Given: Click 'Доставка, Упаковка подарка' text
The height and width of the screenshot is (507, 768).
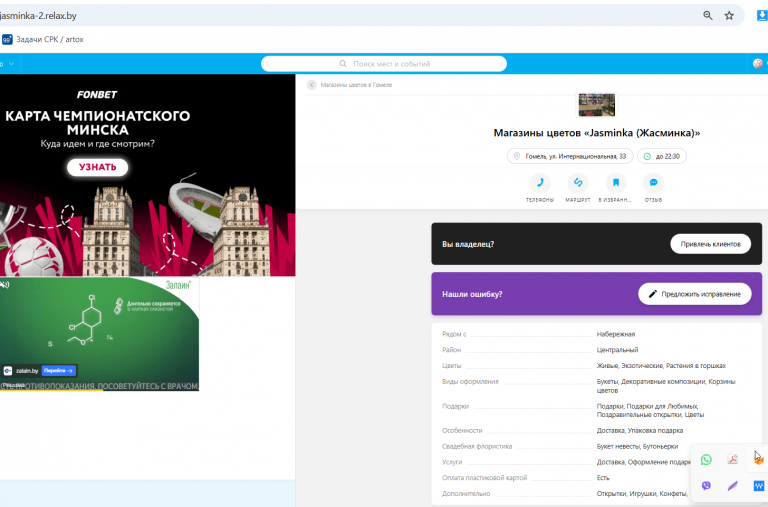Looking at the screenshot, I should pos(640,431).
